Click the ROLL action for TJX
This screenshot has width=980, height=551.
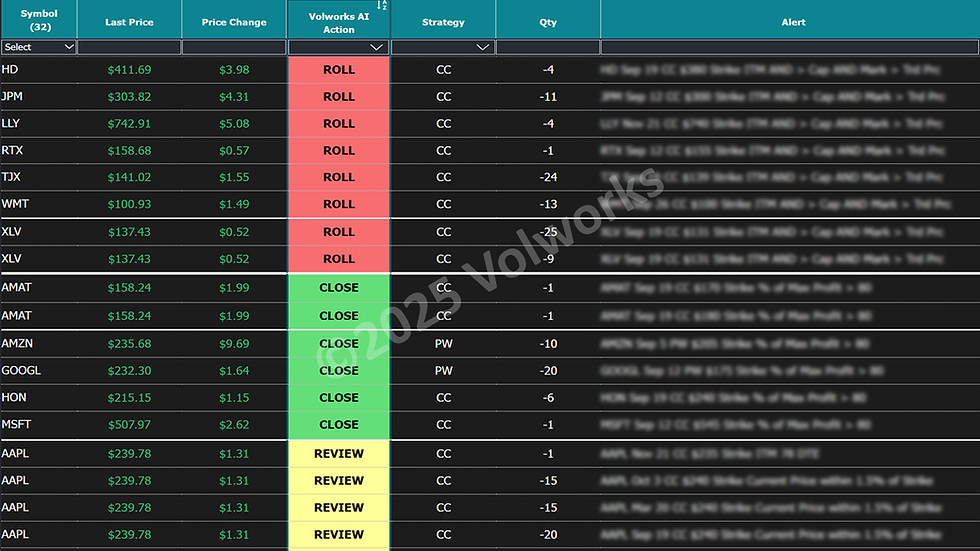339,177
